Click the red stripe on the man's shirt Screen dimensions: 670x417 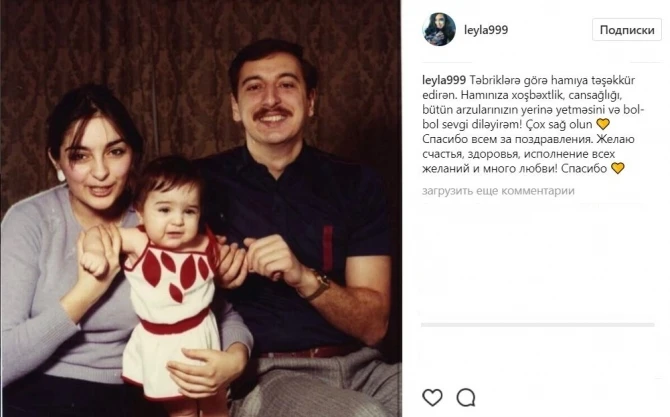pyautogui.click(x=327, y=249)
